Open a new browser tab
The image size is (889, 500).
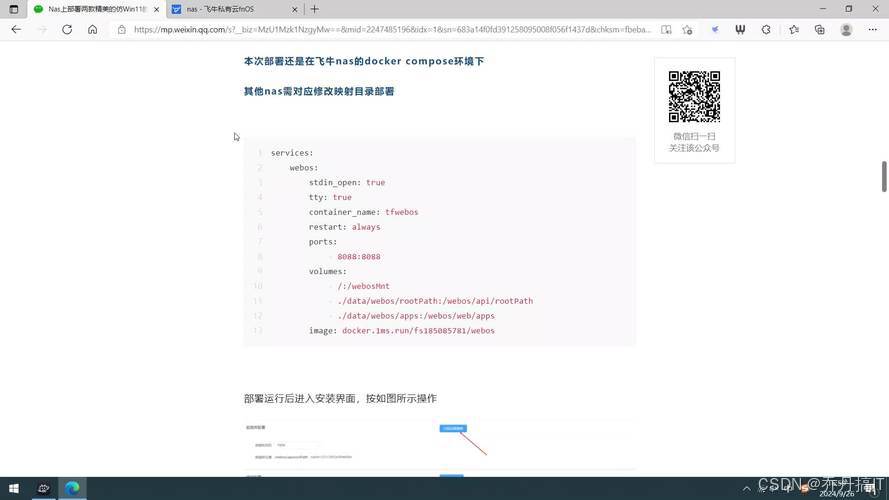[x=315, y=9]
